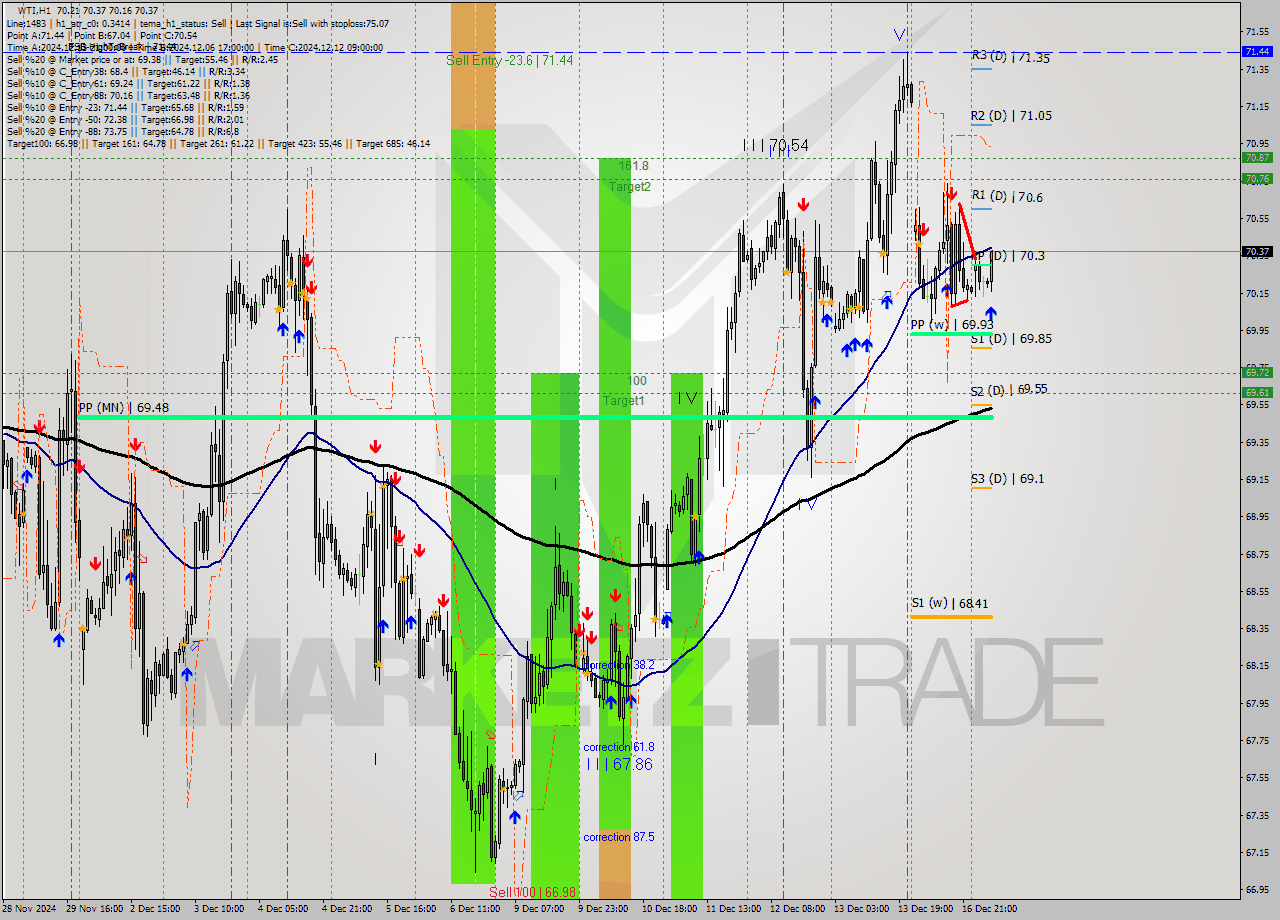1280x920 pixels.
Task: Select the green 69.72 price tag
Action: pyautogui.click(x=1257, y=372)
